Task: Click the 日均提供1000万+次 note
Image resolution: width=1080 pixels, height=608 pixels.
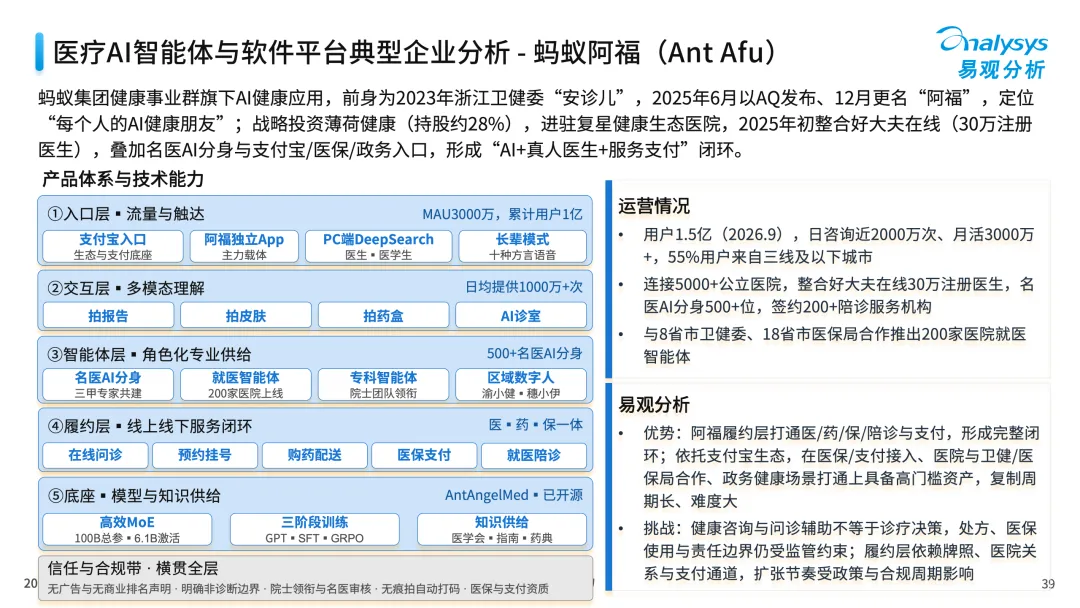Action: [523, 287]
